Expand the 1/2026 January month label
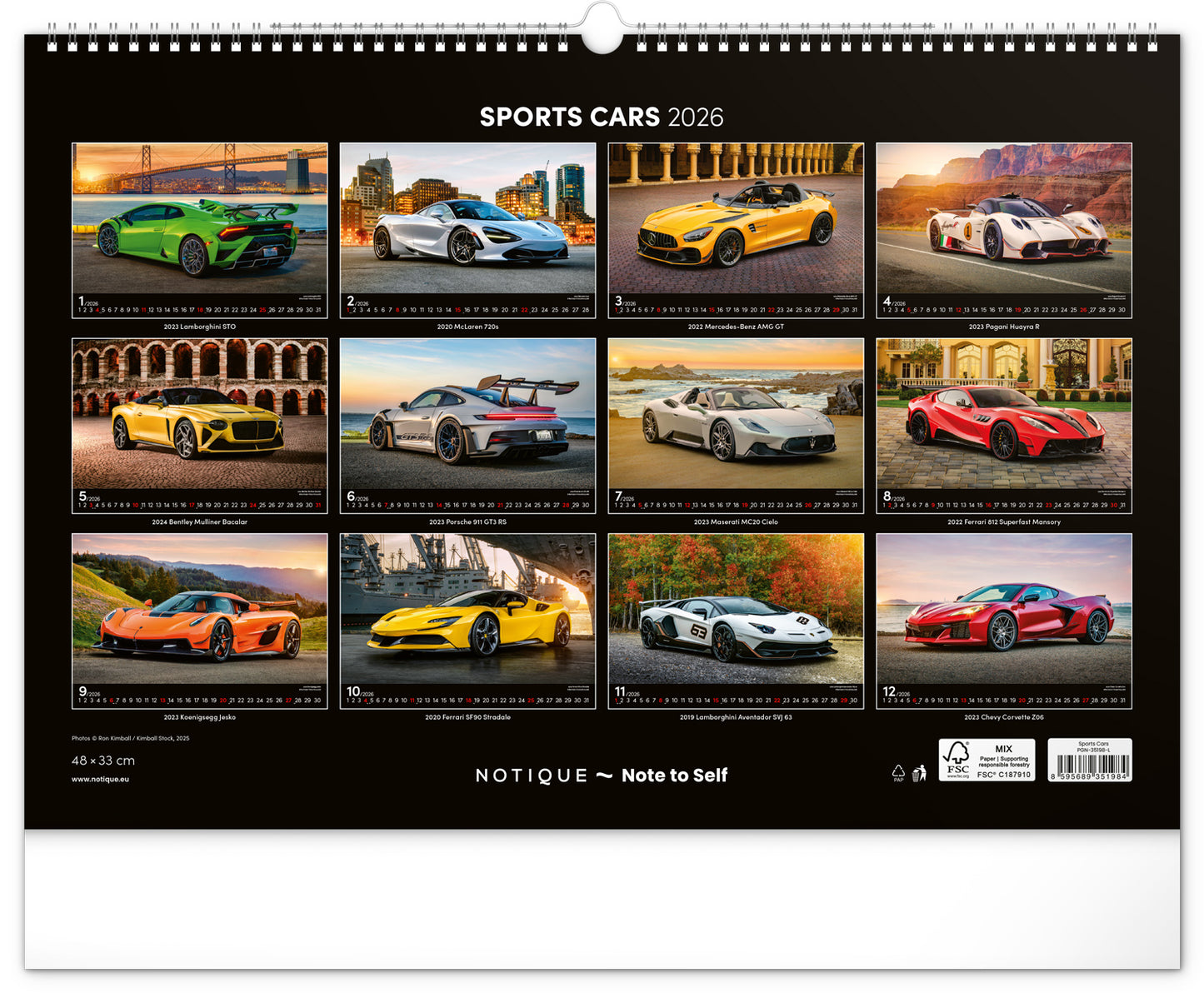 coord(87,302)
